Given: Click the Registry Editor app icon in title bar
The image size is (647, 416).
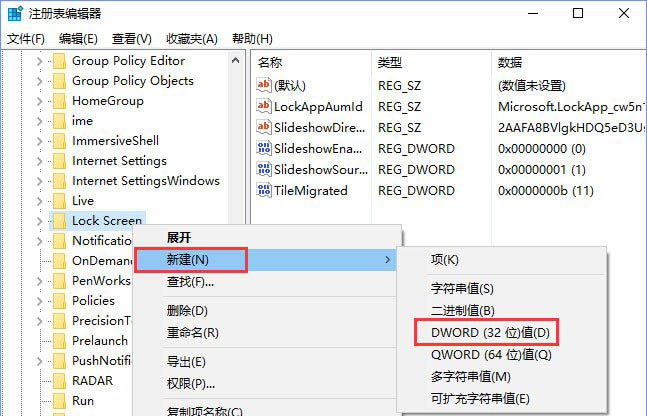Looking at the screenshot, I should tap(15, 13).
